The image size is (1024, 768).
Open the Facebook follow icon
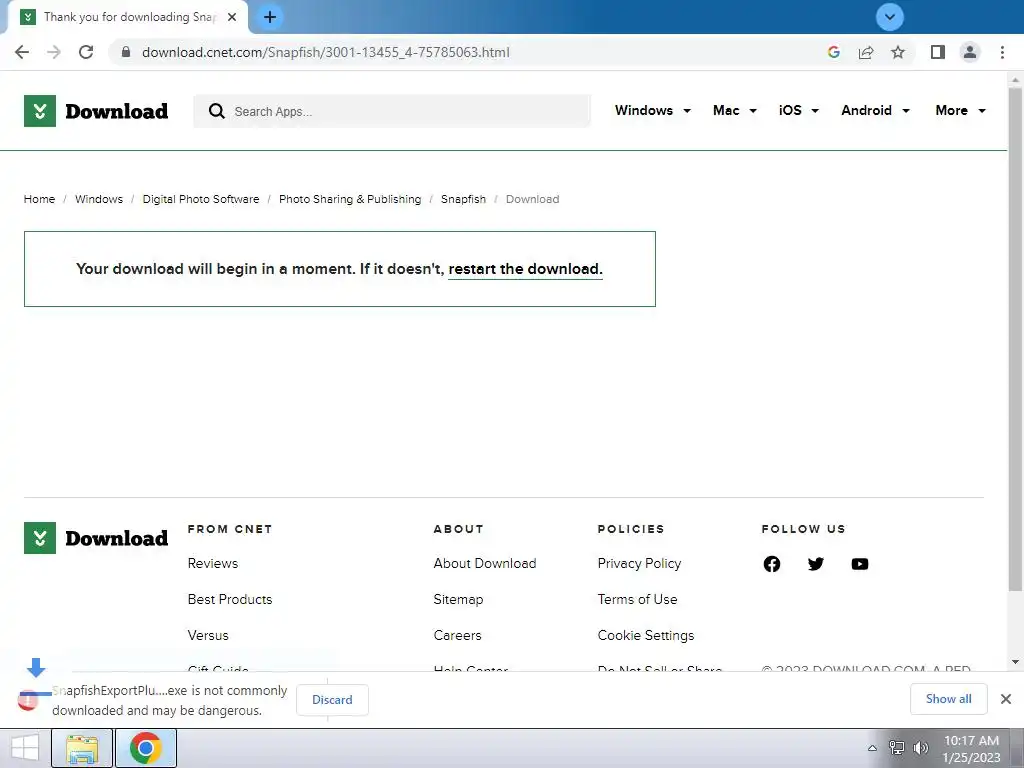point(771,564)
